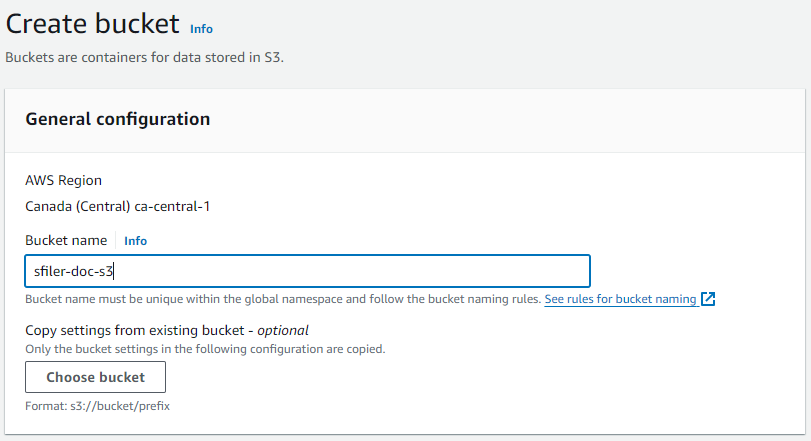Screen dimensions: 811x441
Task: Click the italic optional word
Action: point(283,330)
